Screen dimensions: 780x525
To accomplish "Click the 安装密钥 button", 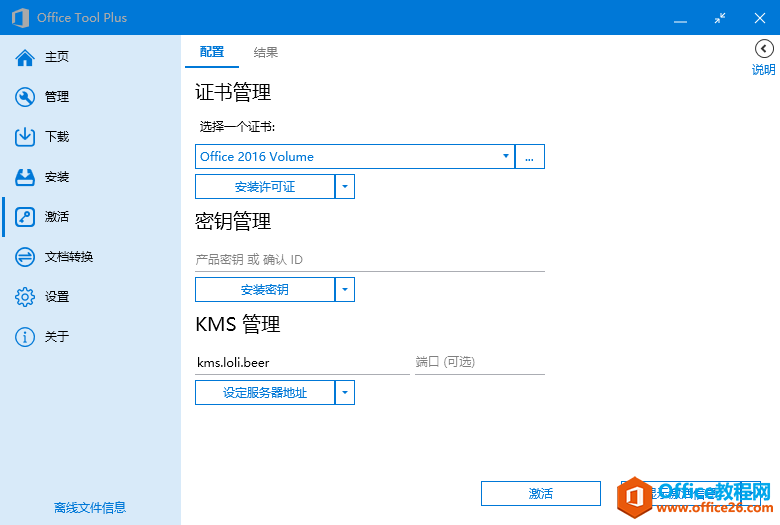I will click(265, 290).
